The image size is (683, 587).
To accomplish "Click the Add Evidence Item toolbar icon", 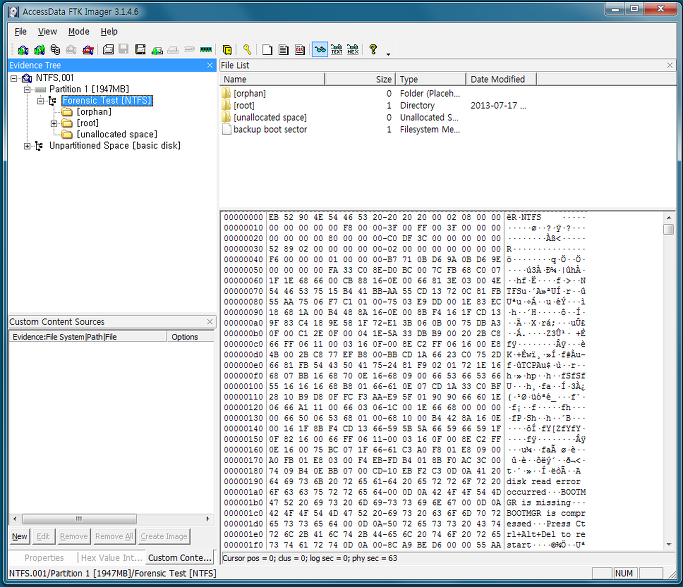I will tap(23, 50).
